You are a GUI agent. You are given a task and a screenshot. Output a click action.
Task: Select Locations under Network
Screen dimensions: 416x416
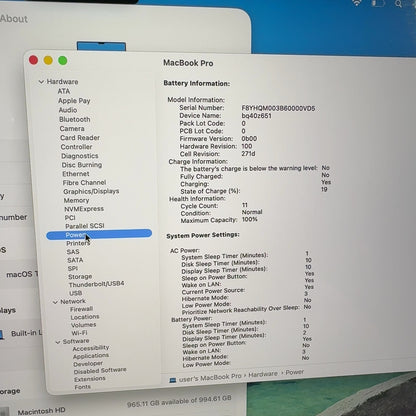click(x=85, y=317)
